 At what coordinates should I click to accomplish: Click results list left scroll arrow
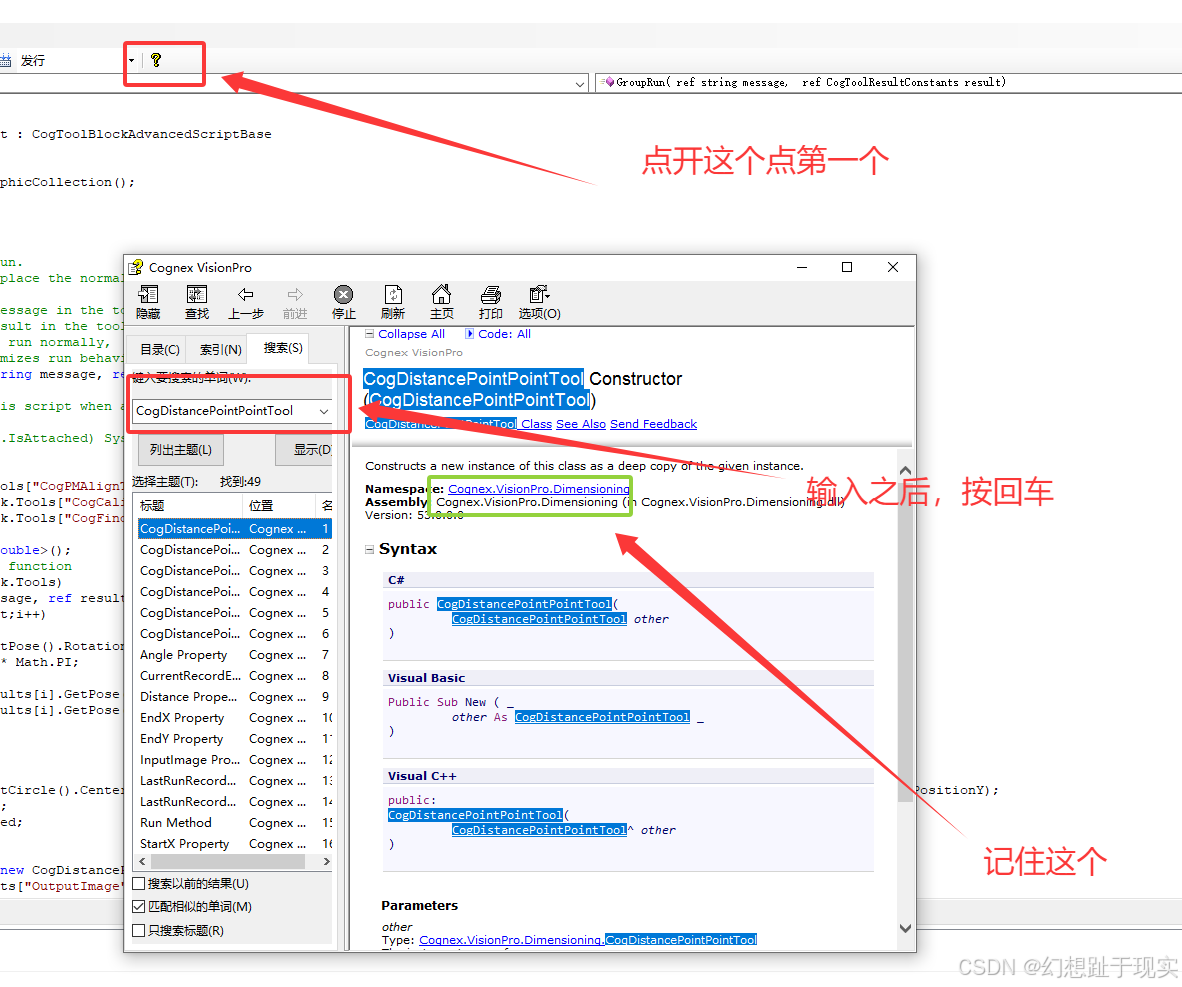click(x=142, y=861)
